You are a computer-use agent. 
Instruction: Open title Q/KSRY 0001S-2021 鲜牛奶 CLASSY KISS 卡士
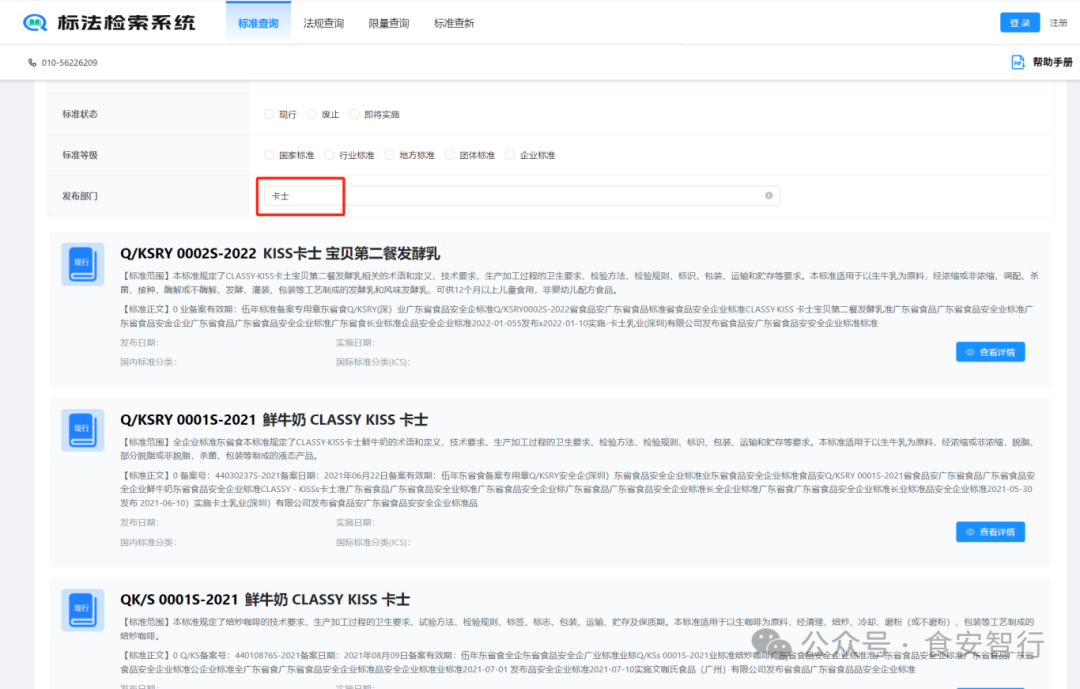click(274, 420)
